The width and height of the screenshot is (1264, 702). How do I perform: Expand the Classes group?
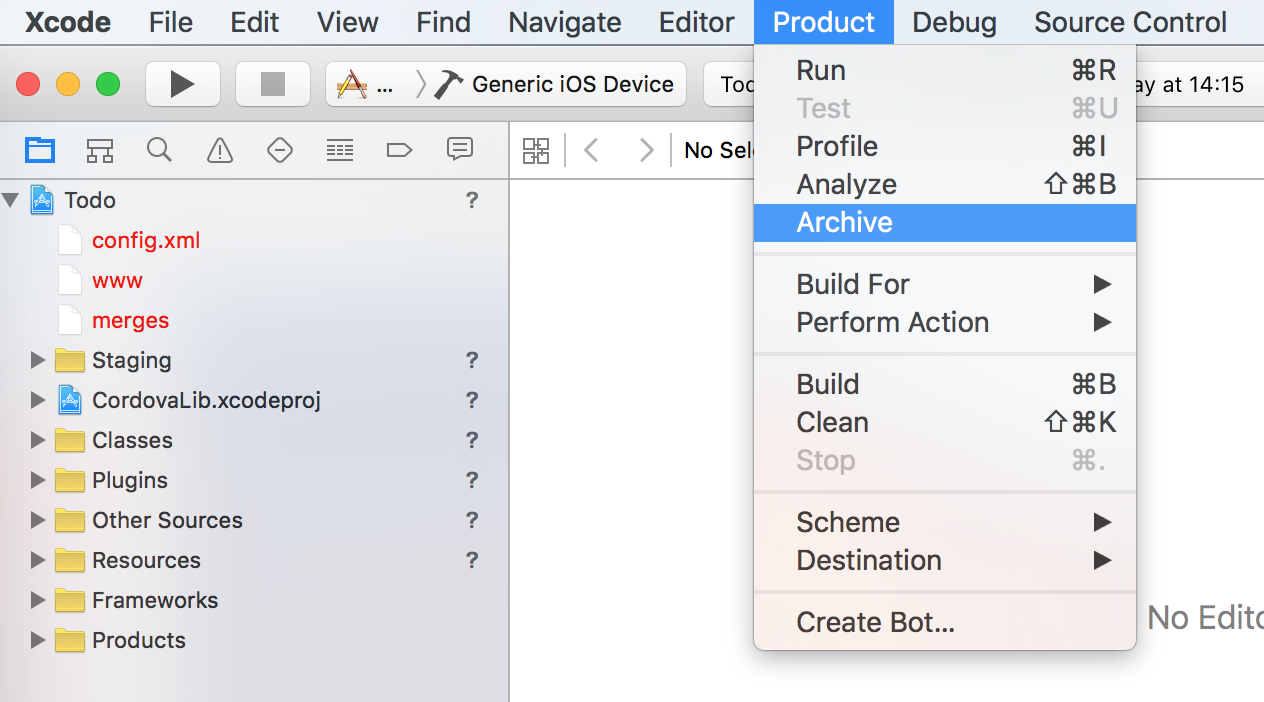pyautogui.click(x=38, y=440)
